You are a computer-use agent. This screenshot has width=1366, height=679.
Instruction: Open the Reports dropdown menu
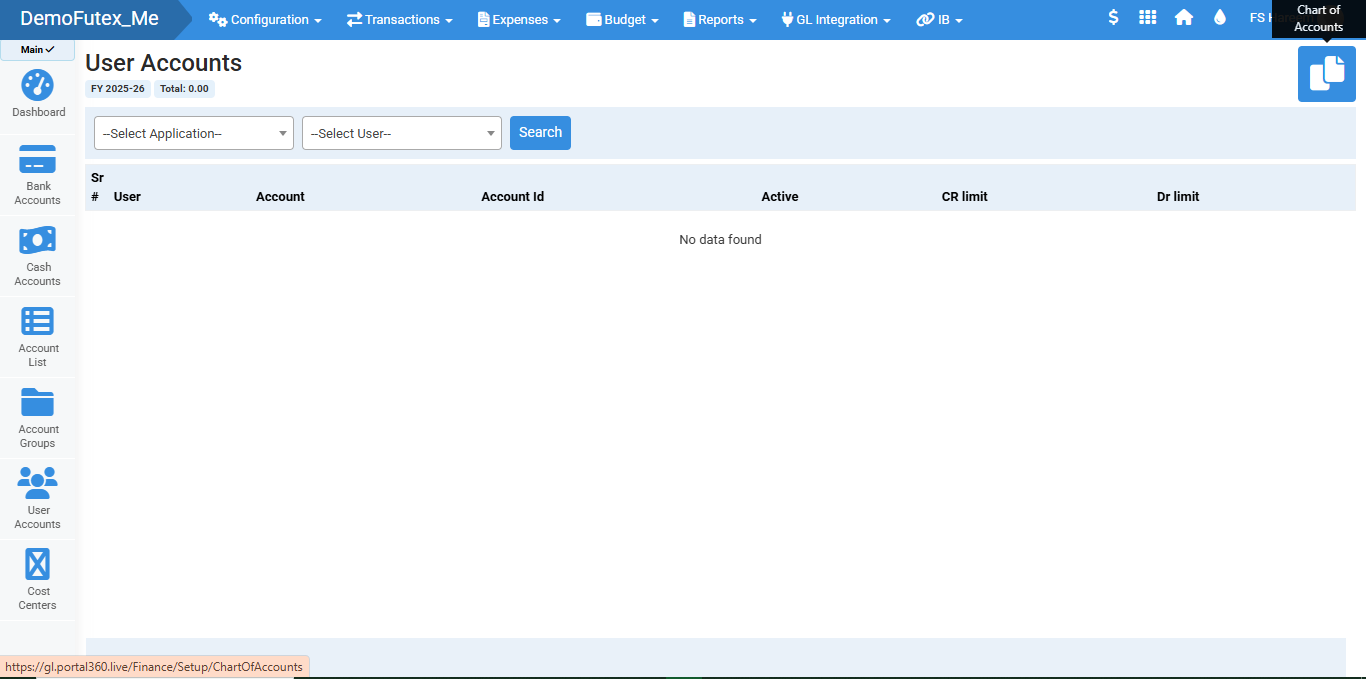click(719, 20)
